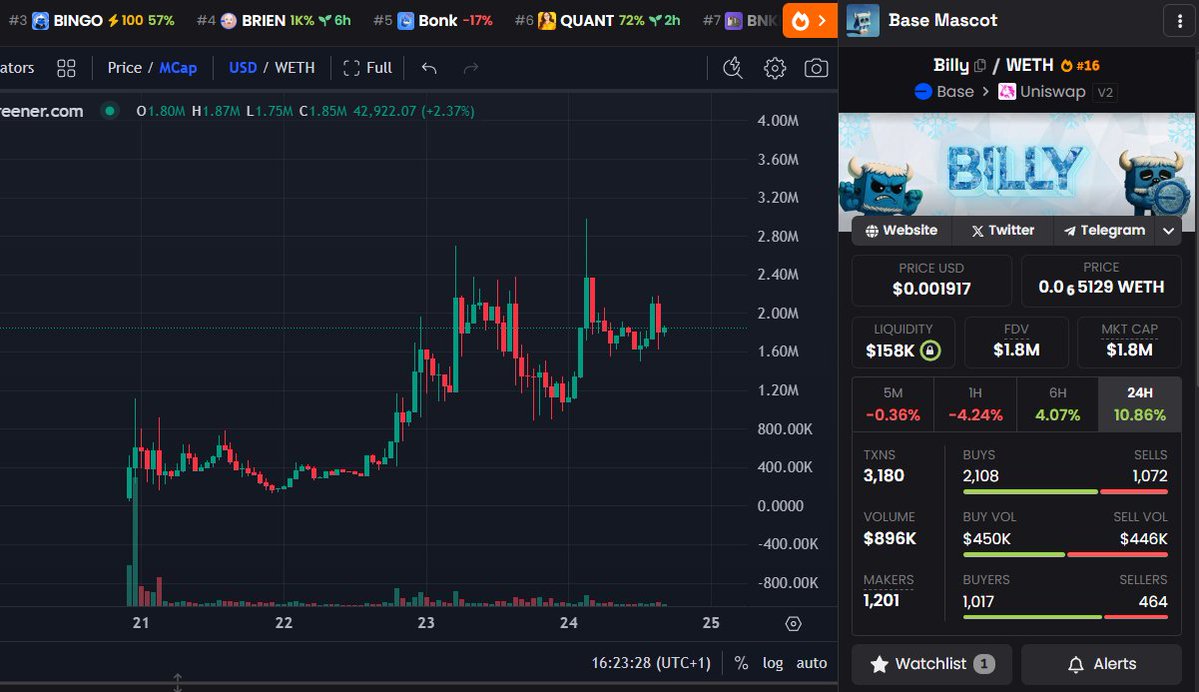
Task: Expand more social links chevron
Action: coord(1168,231)
